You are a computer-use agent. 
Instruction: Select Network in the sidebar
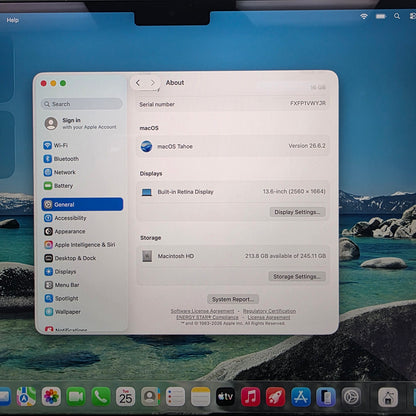pos(59,172)
